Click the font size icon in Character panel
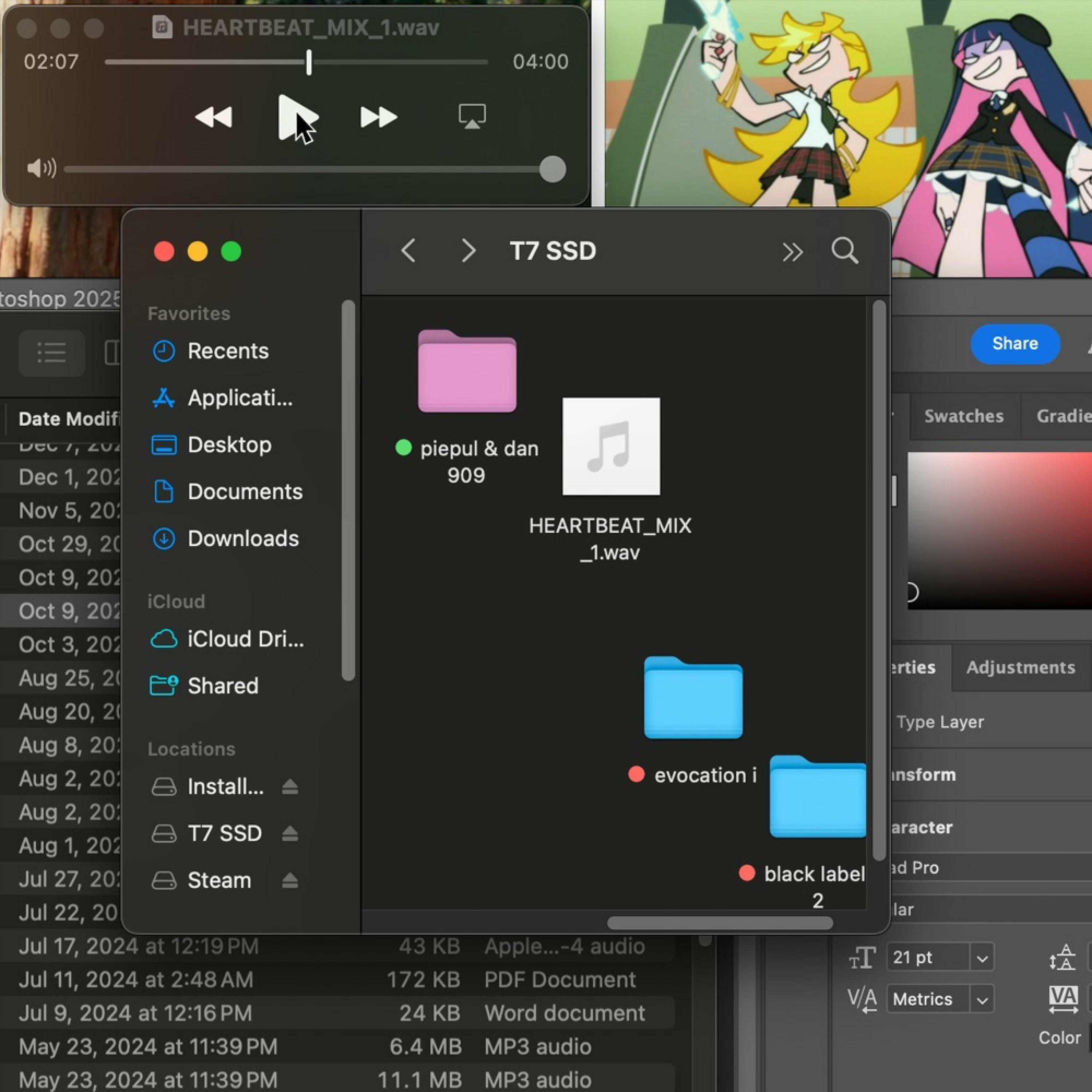This screenshot has width=1092, height=1092. coord(862,958)
